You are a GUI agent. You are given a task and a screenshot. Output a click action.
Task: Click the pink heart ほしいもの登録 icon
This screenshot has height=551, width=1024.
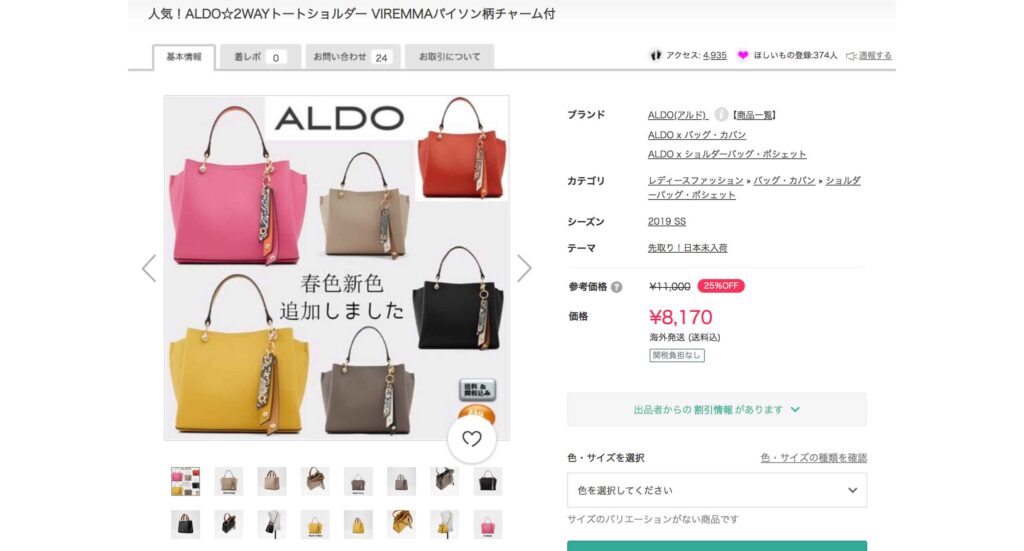click(x=743, y=55)
